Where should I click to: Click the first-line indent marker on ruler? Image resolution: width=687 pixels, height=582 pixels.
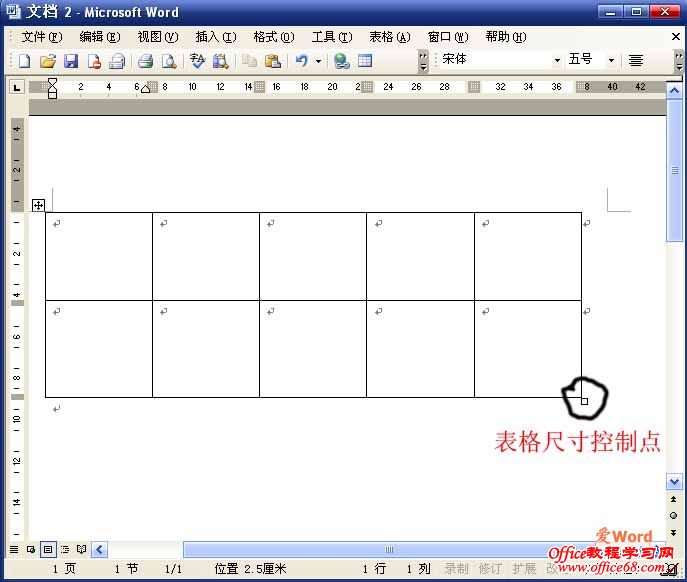tap(52, 83)
